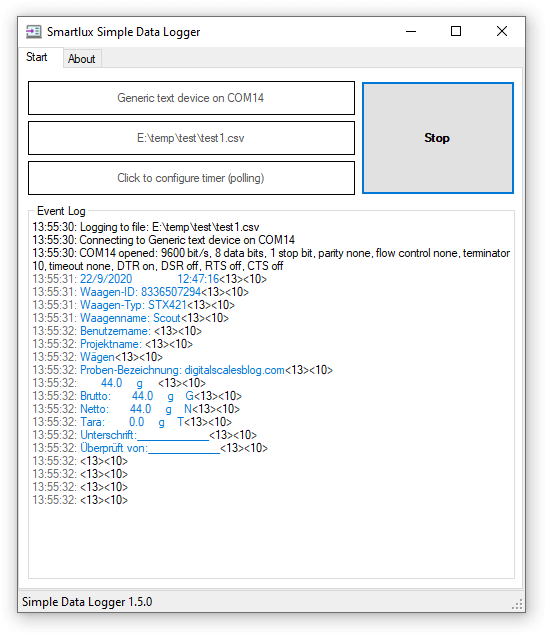
Task: Maximize the Simple Data Logger window
Action: tap(456, 32)
